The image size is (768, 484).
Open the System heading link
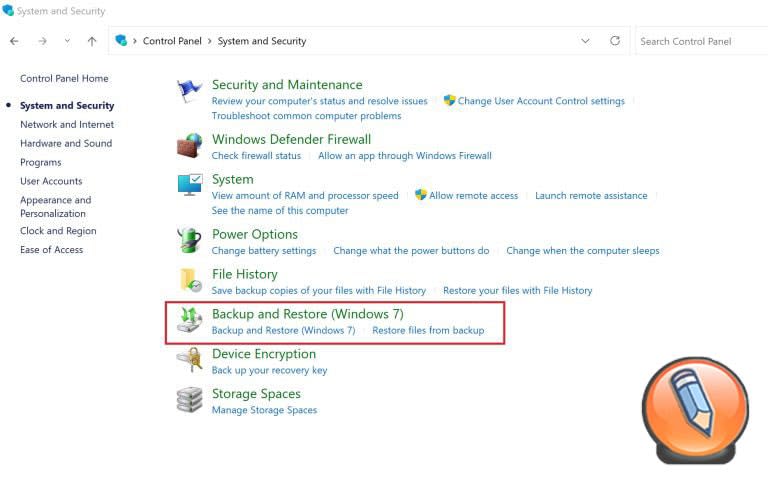tap(233, 179)
